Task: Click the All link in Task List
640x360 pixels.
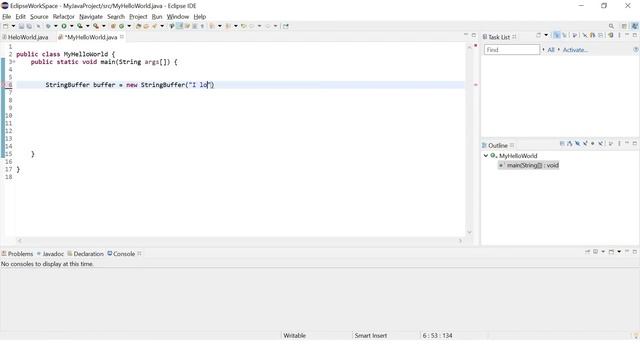Action: [551, 50]
